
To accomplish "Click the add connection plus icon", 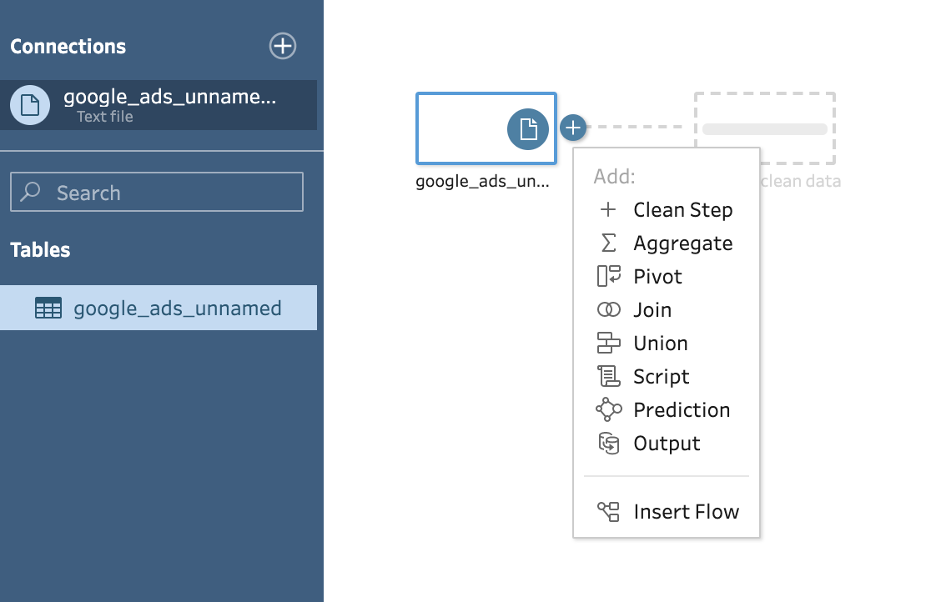I will (283, 46).
